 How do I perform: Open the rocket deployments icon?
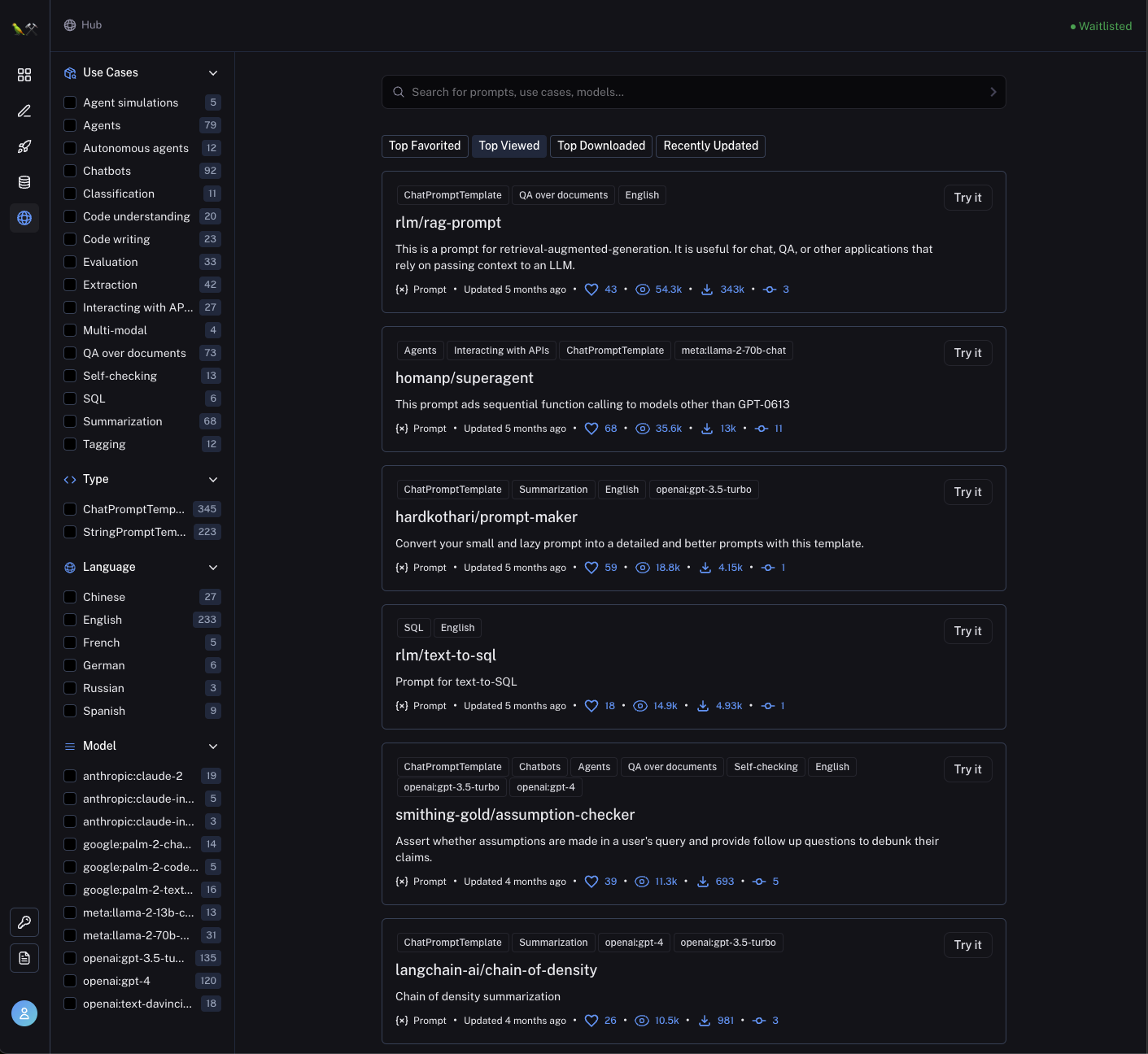click(x=24, y=146)
